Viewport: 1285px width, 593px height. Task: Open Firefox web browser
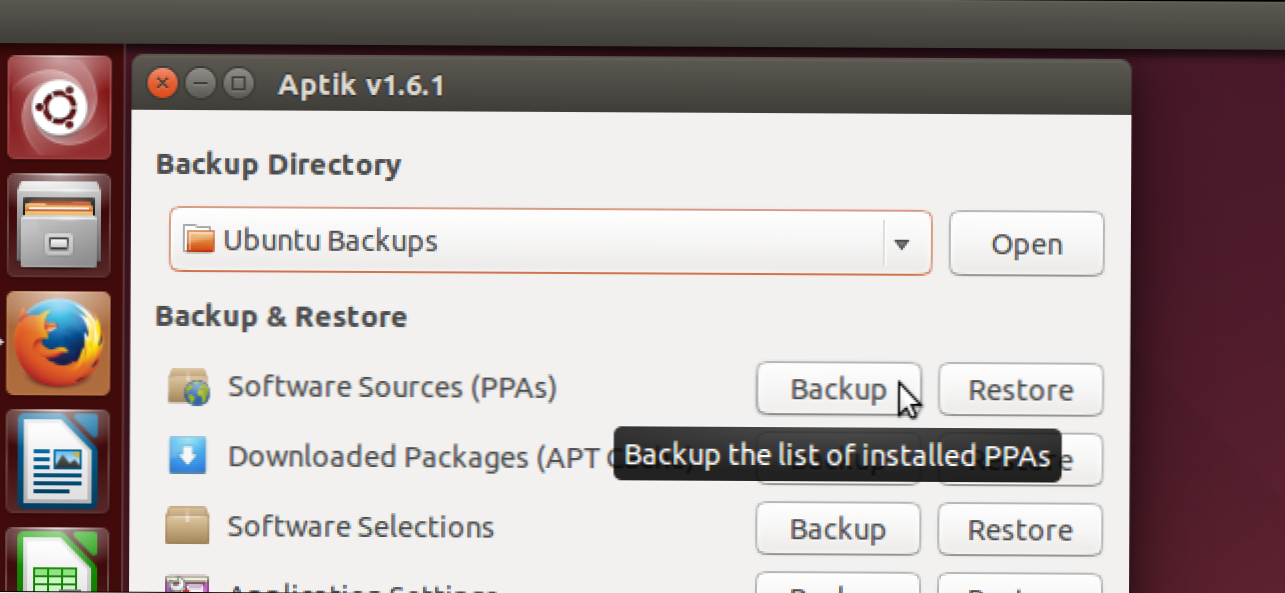[59, 343]
